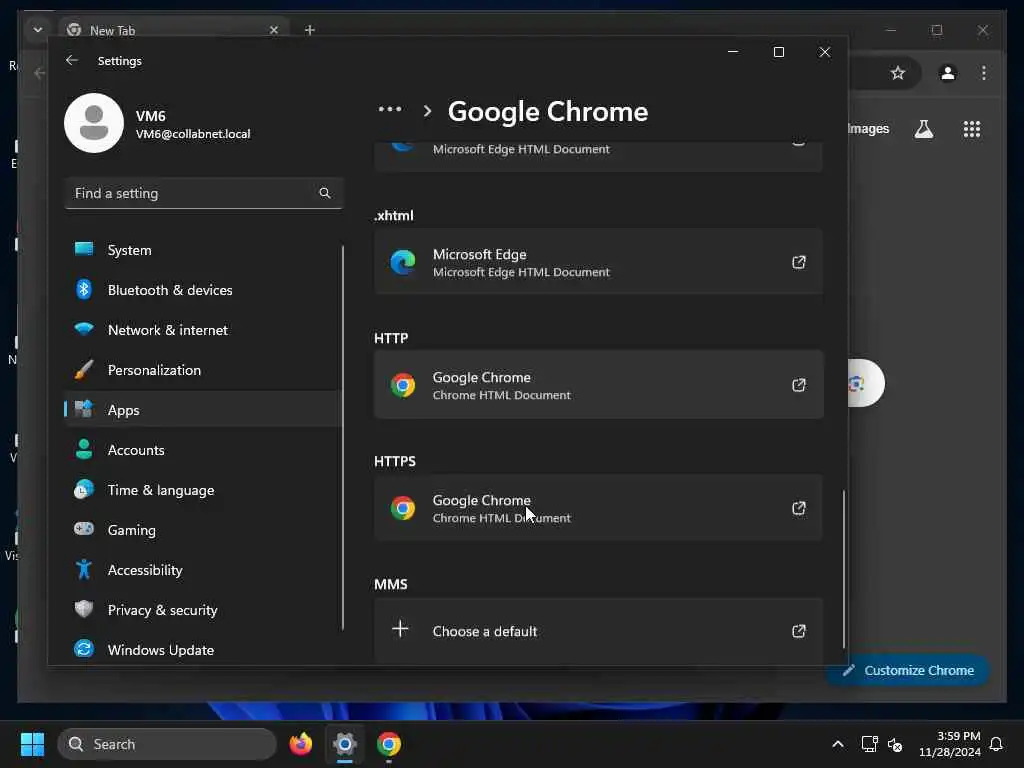Change HTTPS default Google Chrome row
1024x768 pixels.
(598, 508)
